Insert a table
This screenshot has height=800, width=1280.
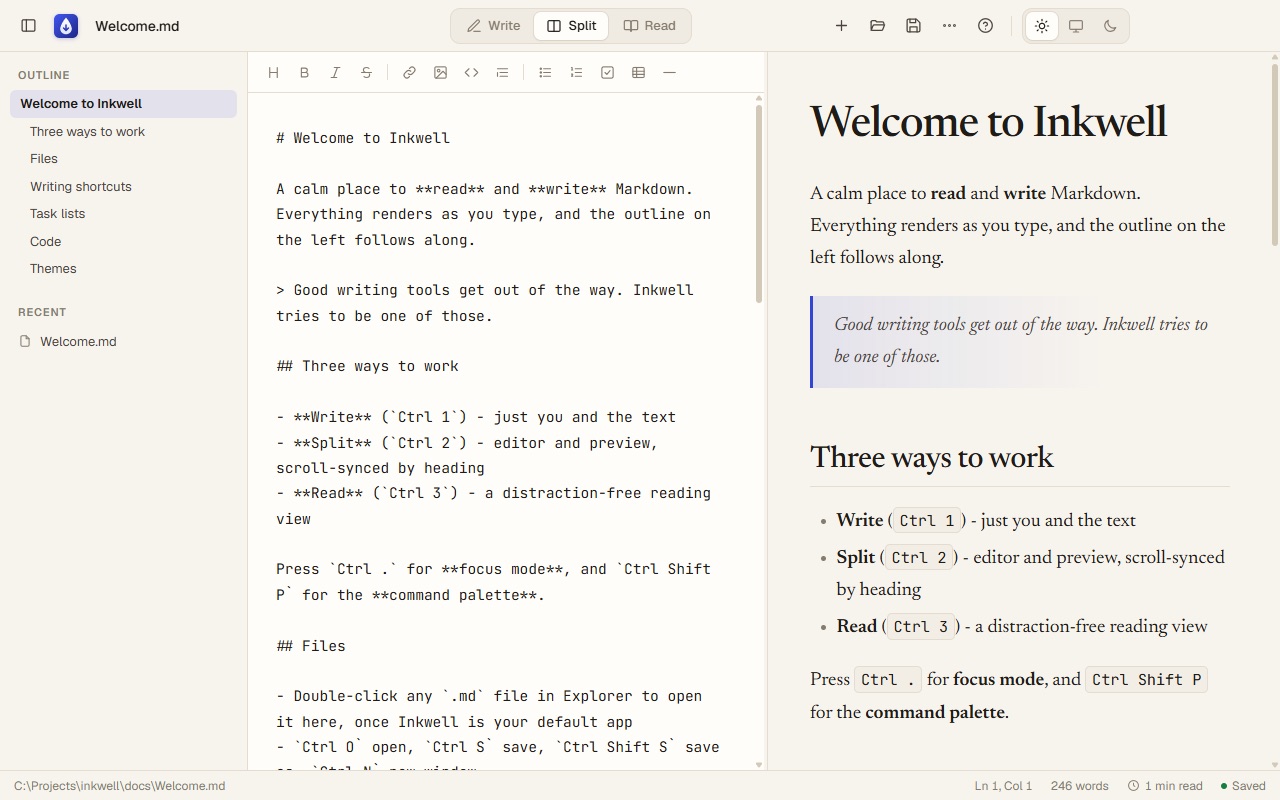tap(638, 72)
